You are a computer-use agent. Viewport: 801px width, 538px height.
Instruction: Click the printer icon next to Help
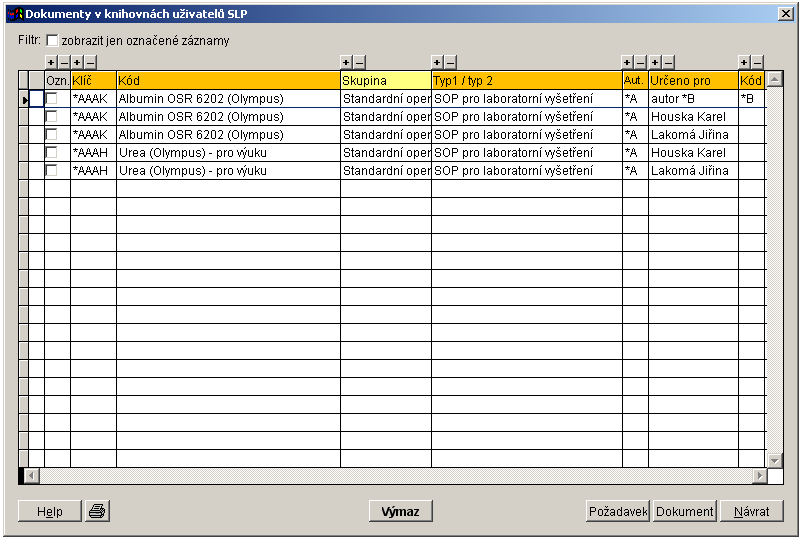[97, 511]
